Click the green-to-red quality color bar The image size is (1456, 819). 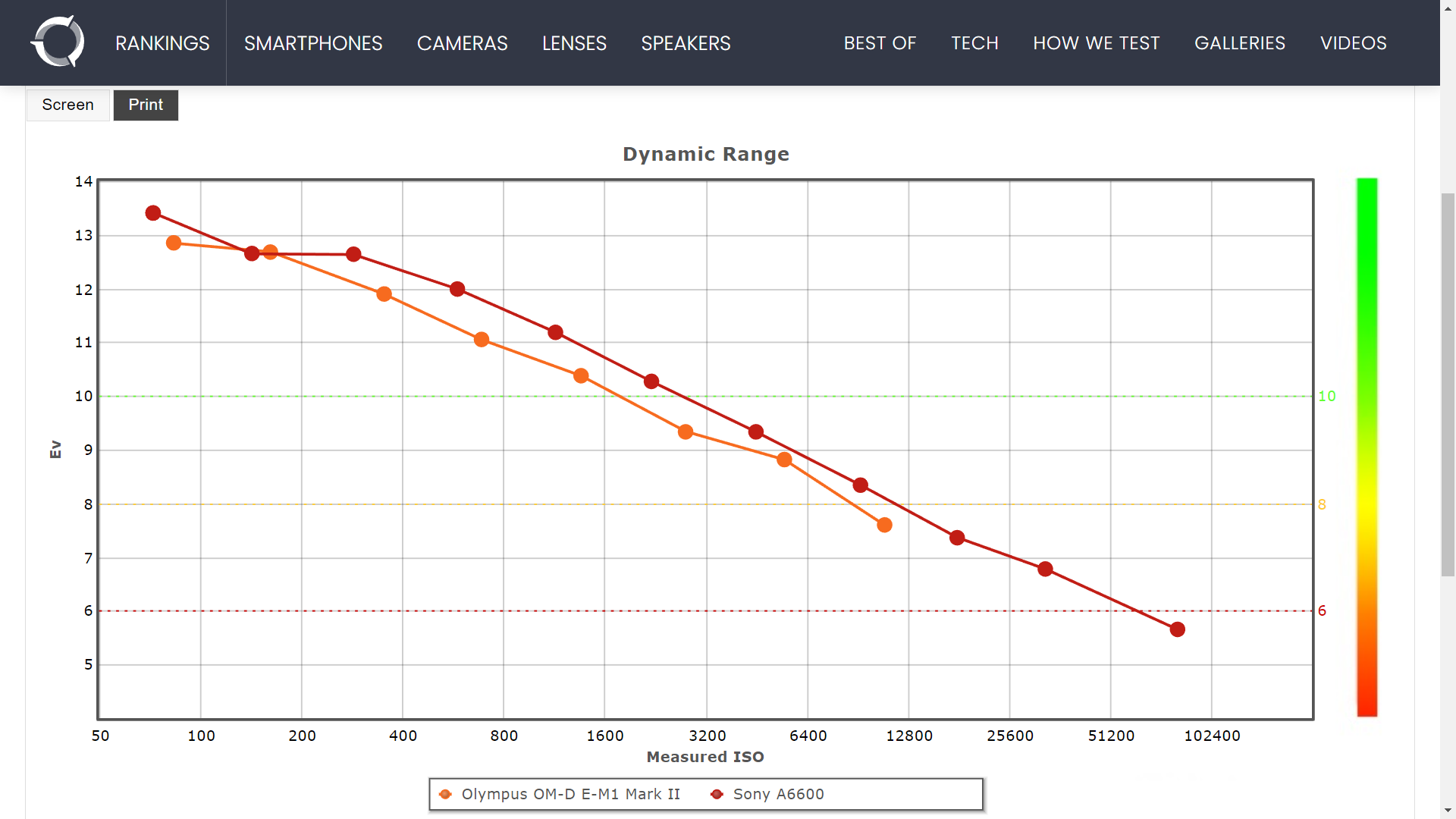click(x=1367, y=447)
